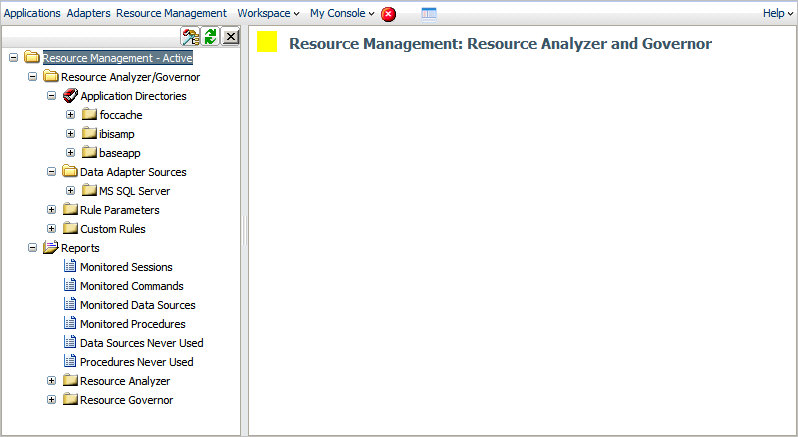Expand the Rule Parameters node
The width and height of the screenshot is (798, 437).
(52, 210)
